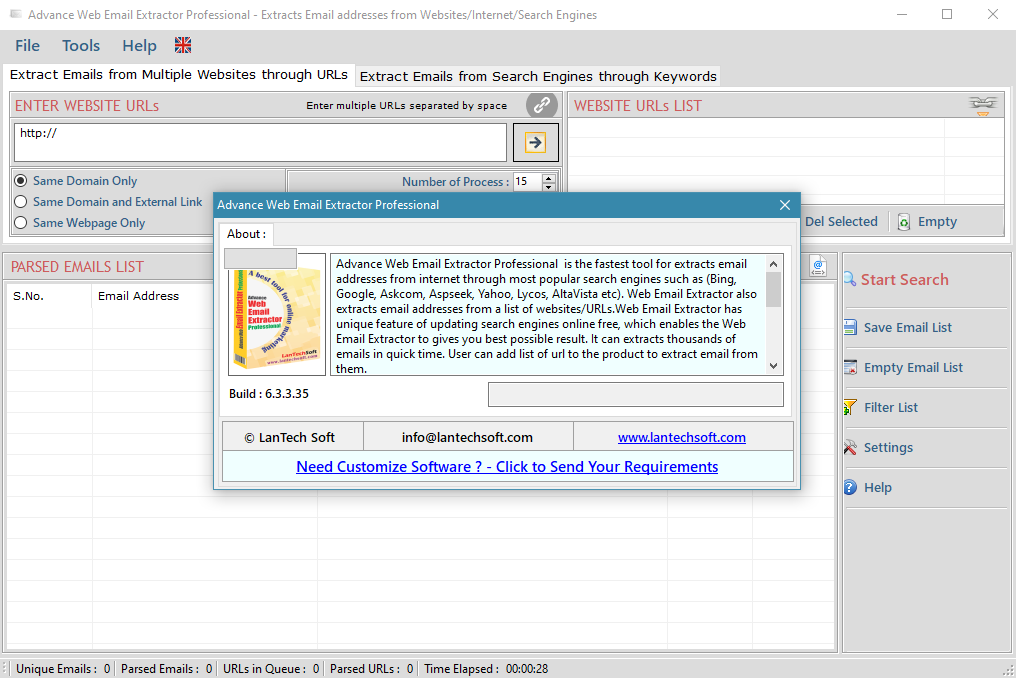Click Time Elapsed status entry
The width and height of the screenshot is (1016, 678).
click(486, 669)
